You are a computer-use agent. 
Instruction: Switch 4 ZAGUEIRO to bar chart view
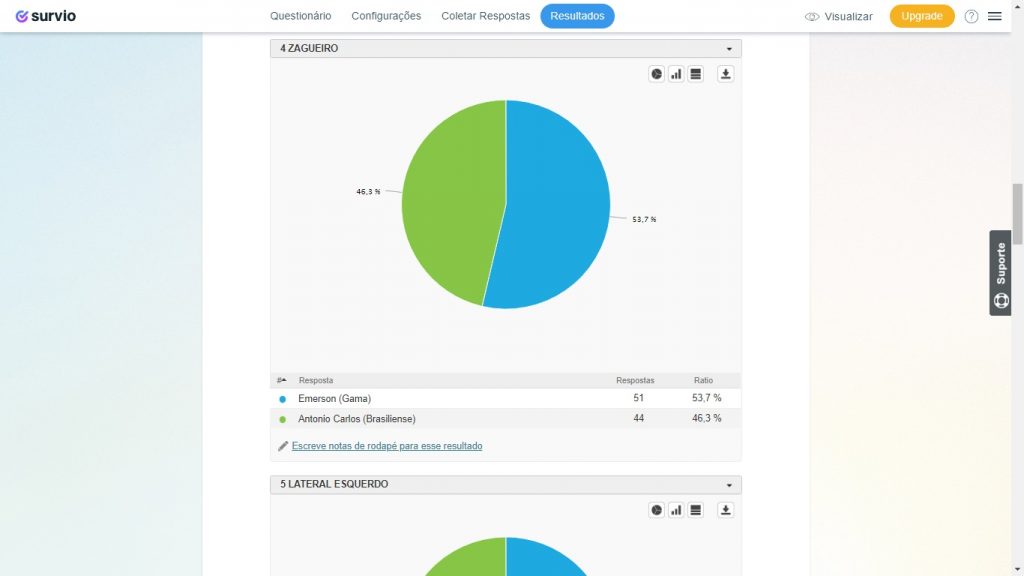676,74
